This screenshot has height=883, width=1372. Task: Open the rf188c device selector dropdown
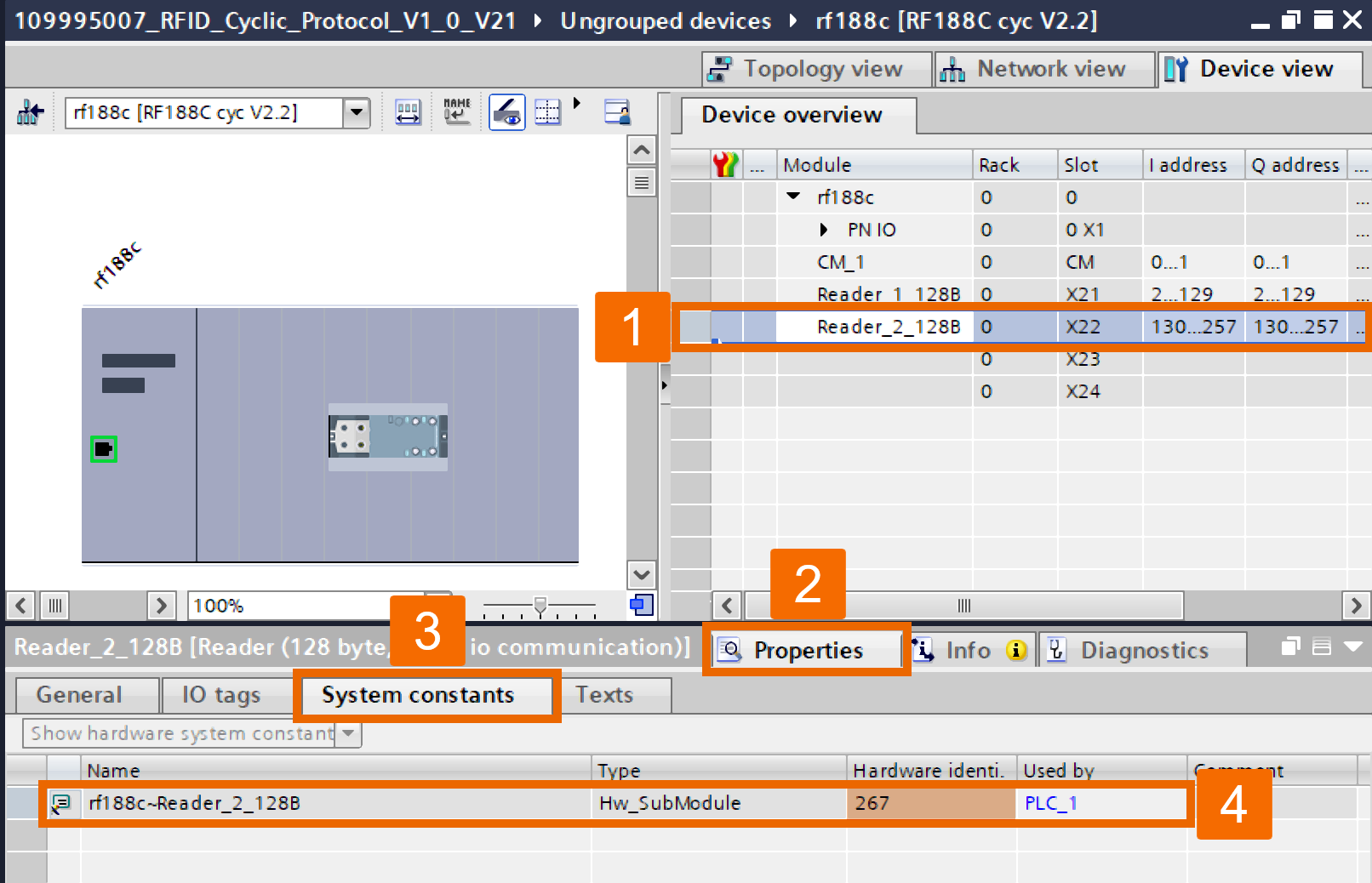[357, 112]
